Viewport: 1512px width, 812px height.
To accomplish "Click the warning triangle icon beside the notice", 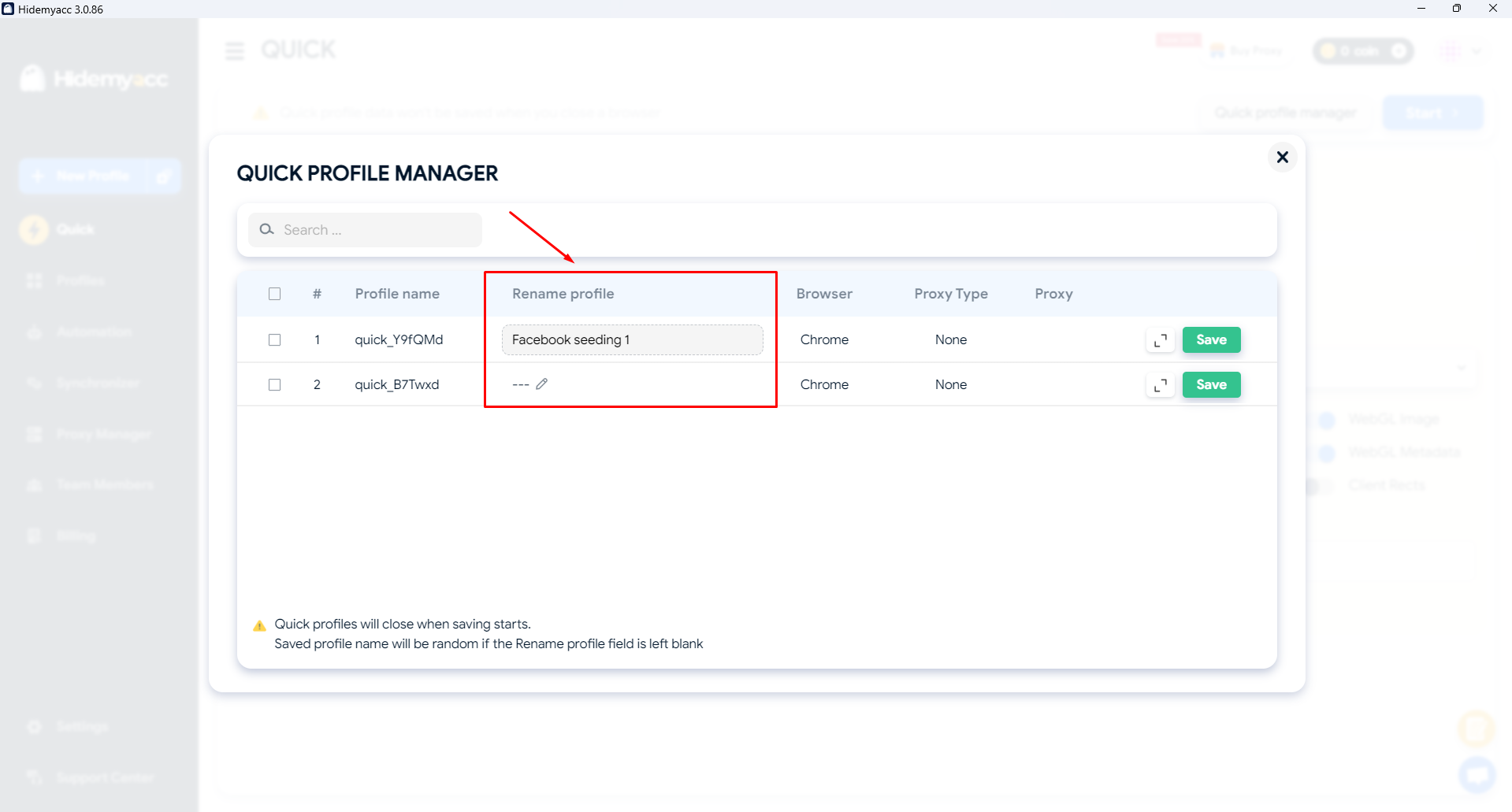I will pyautogui.click(x=259, y=625).
